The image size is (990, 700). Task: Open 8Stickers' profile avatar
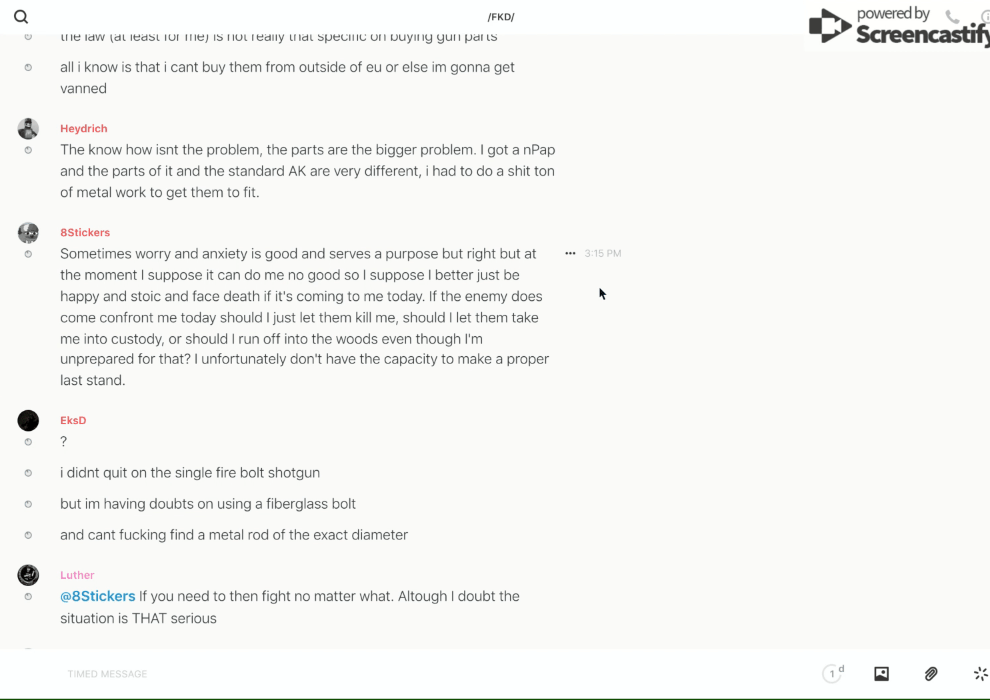point(28,233)
